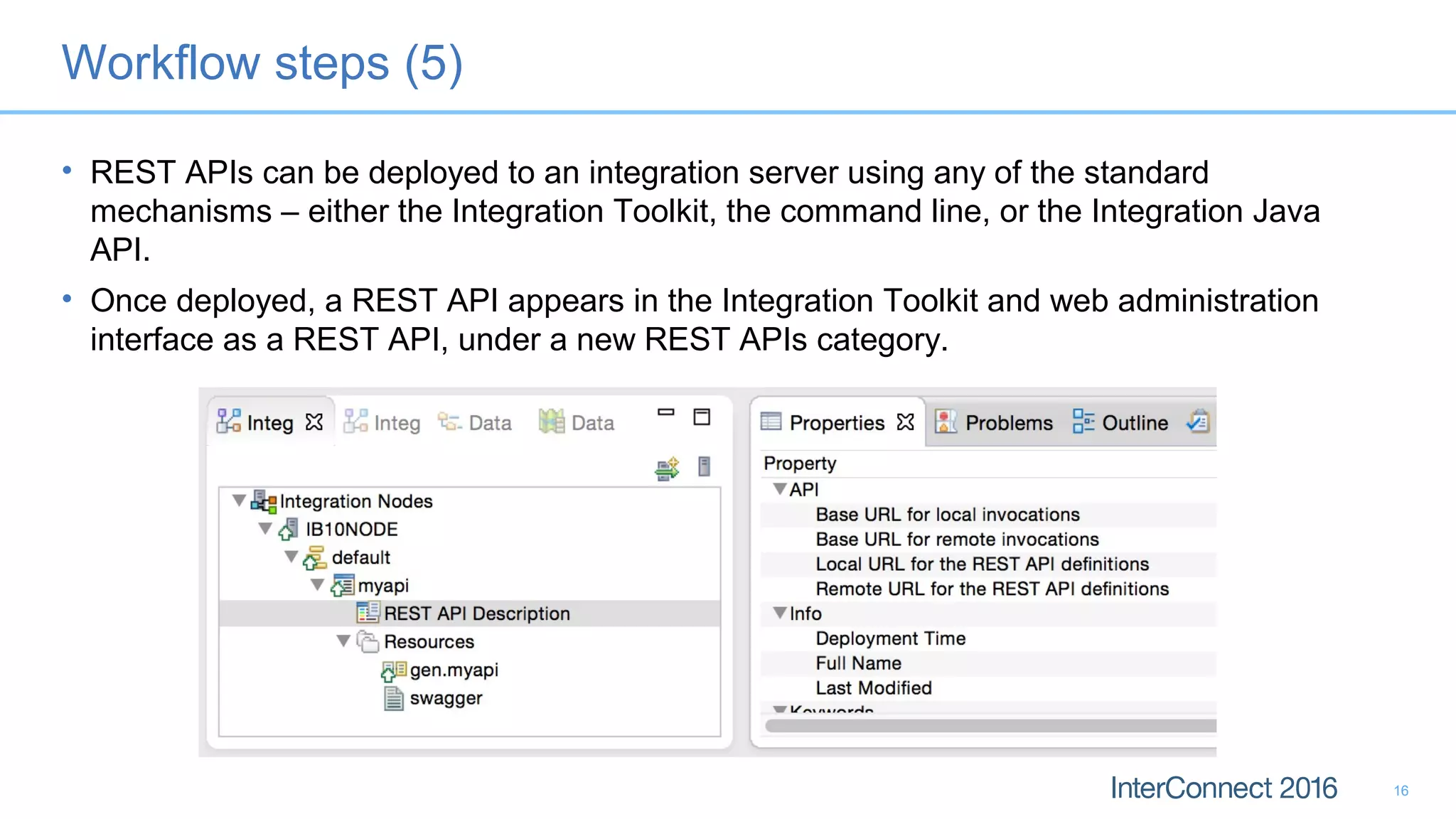Image resolution: width=1456 pixels, height=819 pixels.
Task: Click the Resources folder icon
Action: pyautogui.click(x=368, y=641)
